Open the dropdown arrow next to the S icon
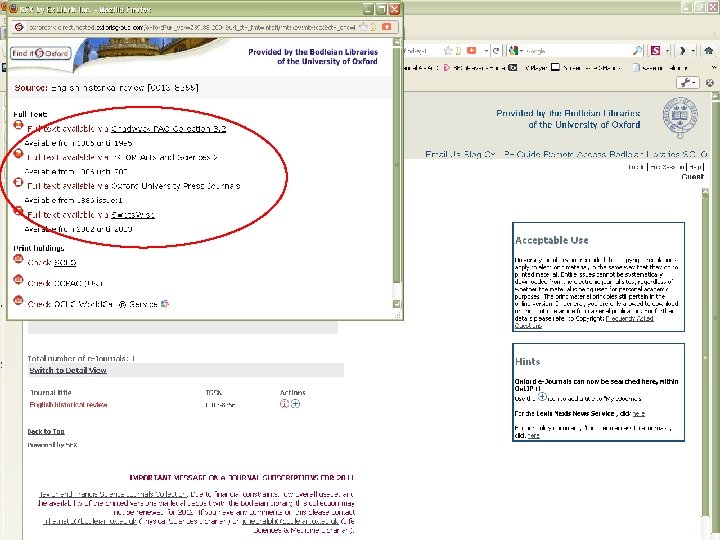 pos(667,51)
